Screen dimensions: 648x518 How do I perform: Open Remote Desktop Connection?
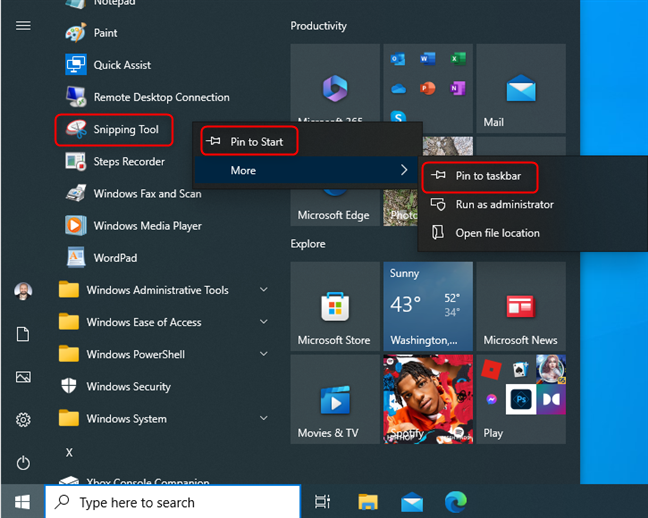coord(160,97)
